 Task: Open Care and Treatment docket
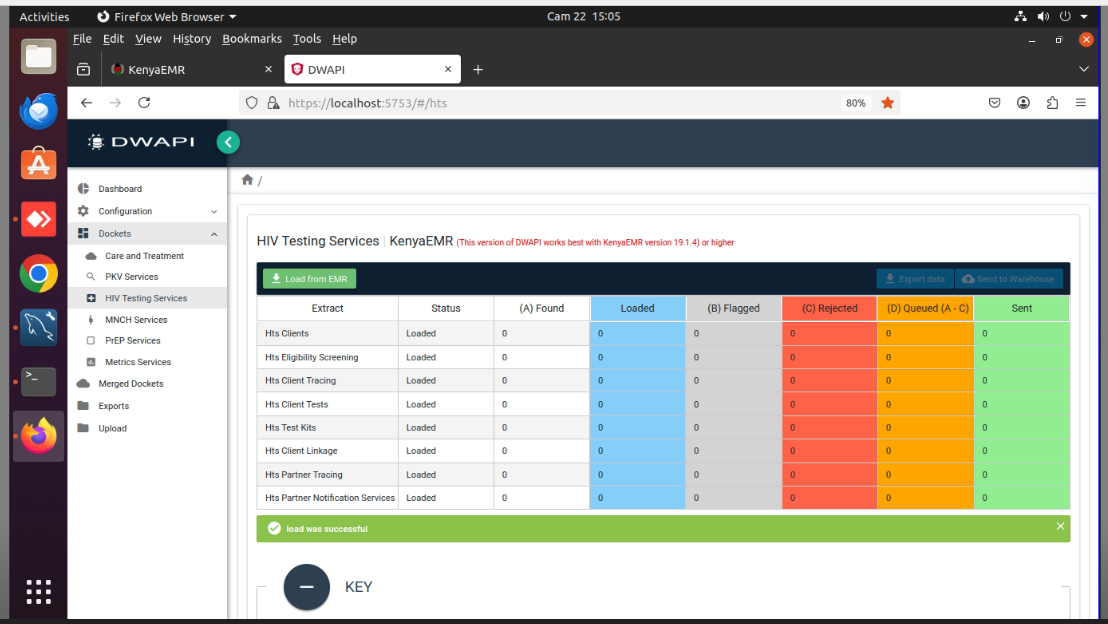[x=144, y=256]
